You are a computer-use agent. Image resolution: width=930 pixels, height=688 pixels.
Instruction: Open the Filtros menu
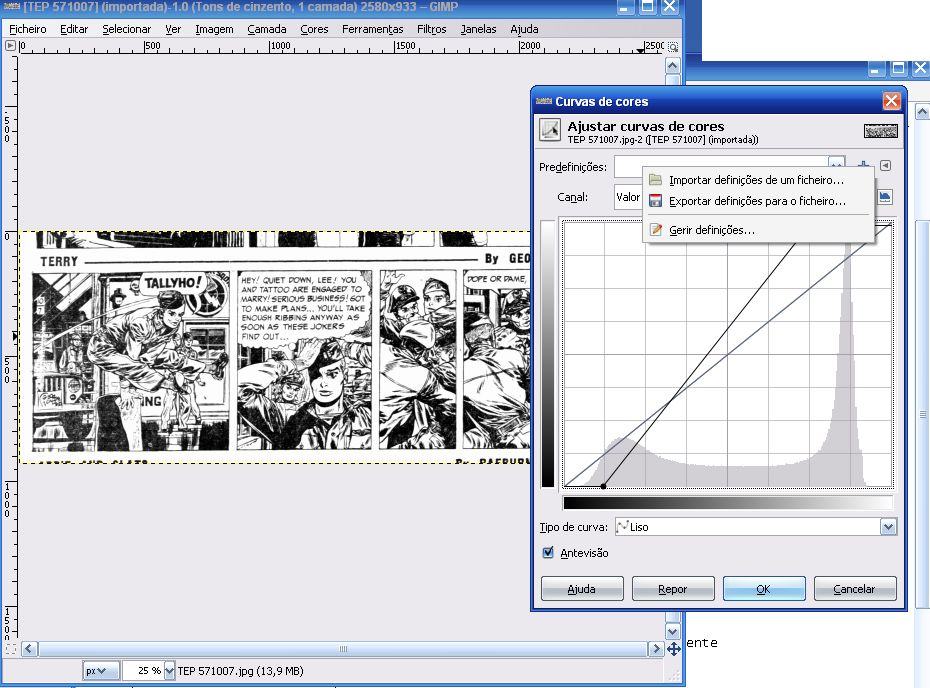point(432,29)
